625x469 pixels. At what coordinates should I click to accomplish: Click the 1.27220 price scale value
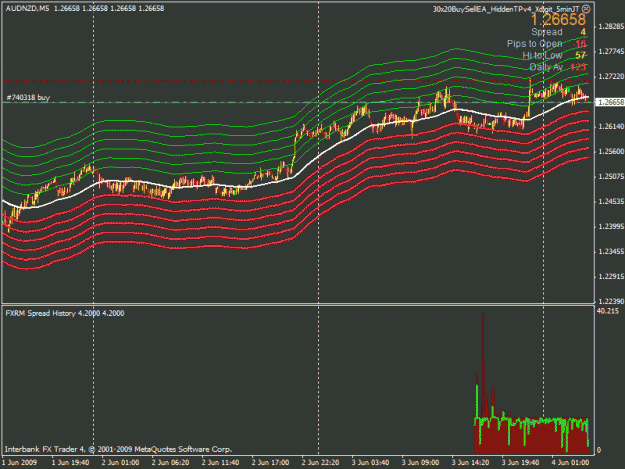[x=611, y=77]
